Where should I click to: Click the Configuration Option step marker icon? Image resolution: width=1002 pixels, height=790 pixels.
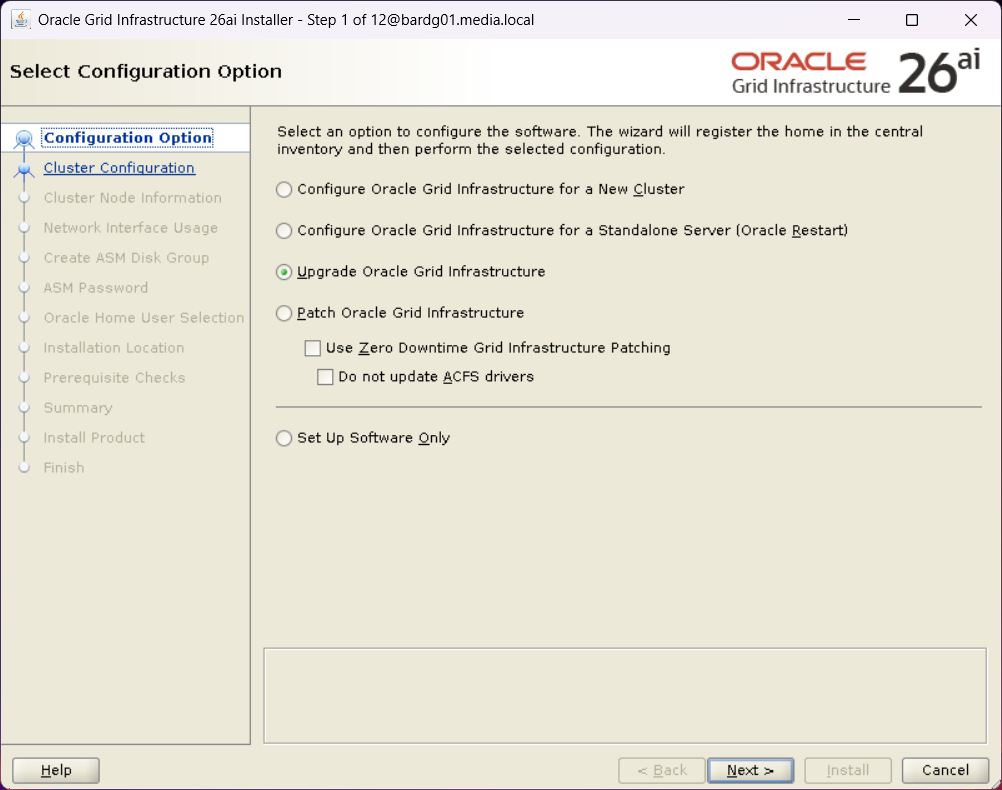tap(24, 138)
